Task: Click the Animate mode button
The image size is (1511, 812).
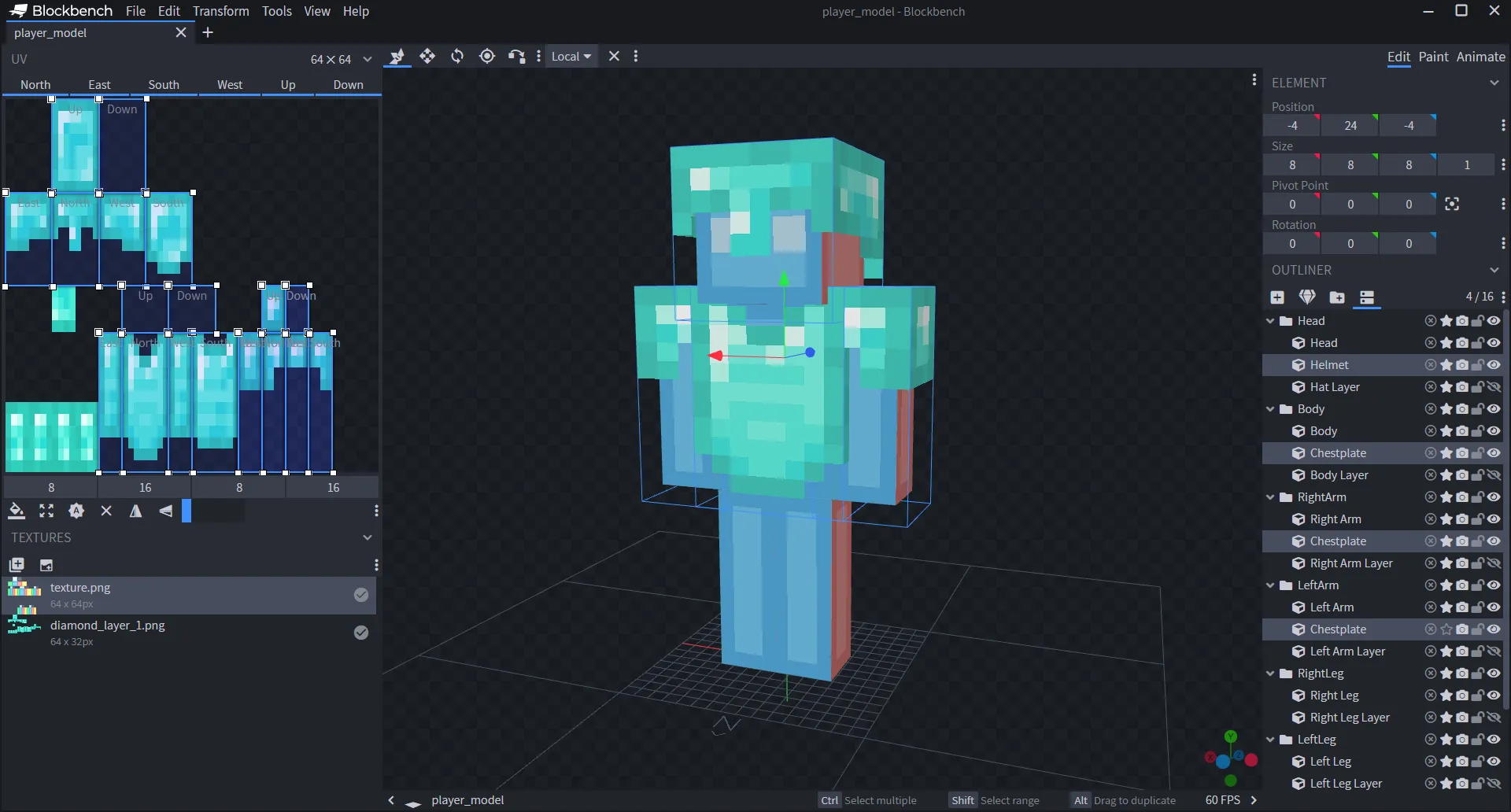Action: click(1480, 57)
